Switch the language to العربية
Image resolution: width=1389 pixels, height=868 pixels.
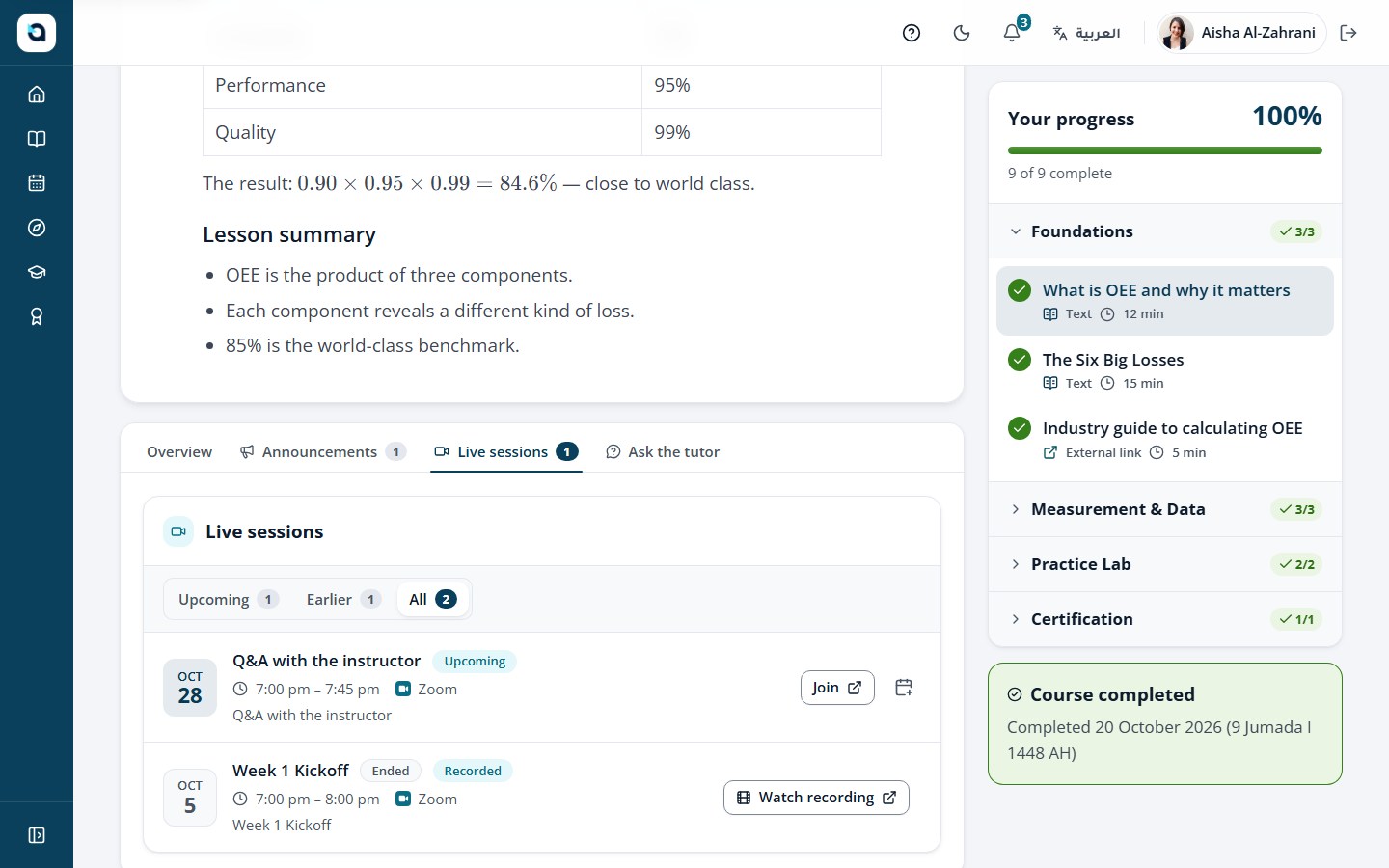(x=1086, y=33)
